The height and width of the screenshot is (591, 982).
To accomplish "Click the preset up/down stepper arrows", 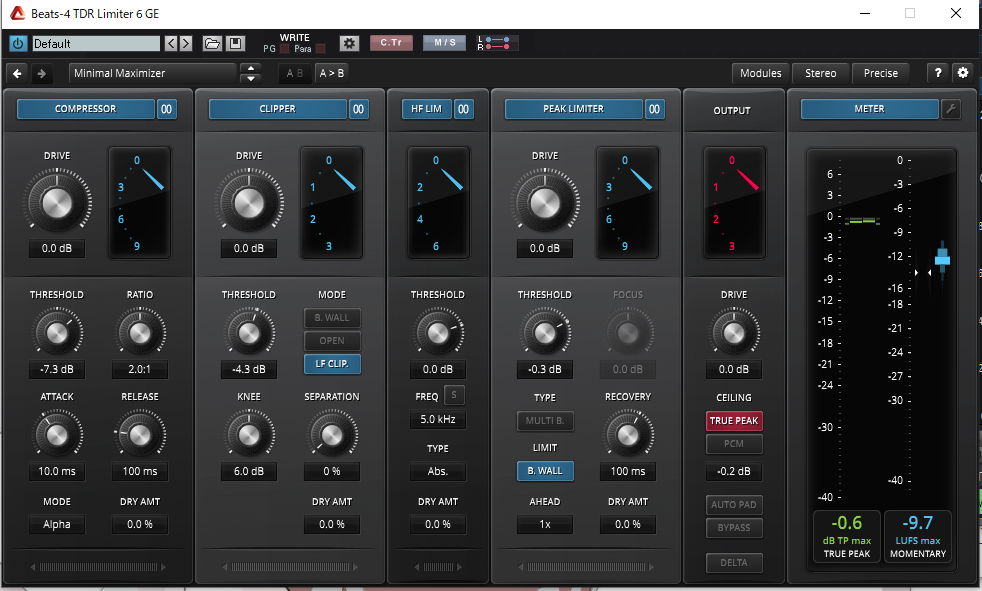I will pos(251,73).
